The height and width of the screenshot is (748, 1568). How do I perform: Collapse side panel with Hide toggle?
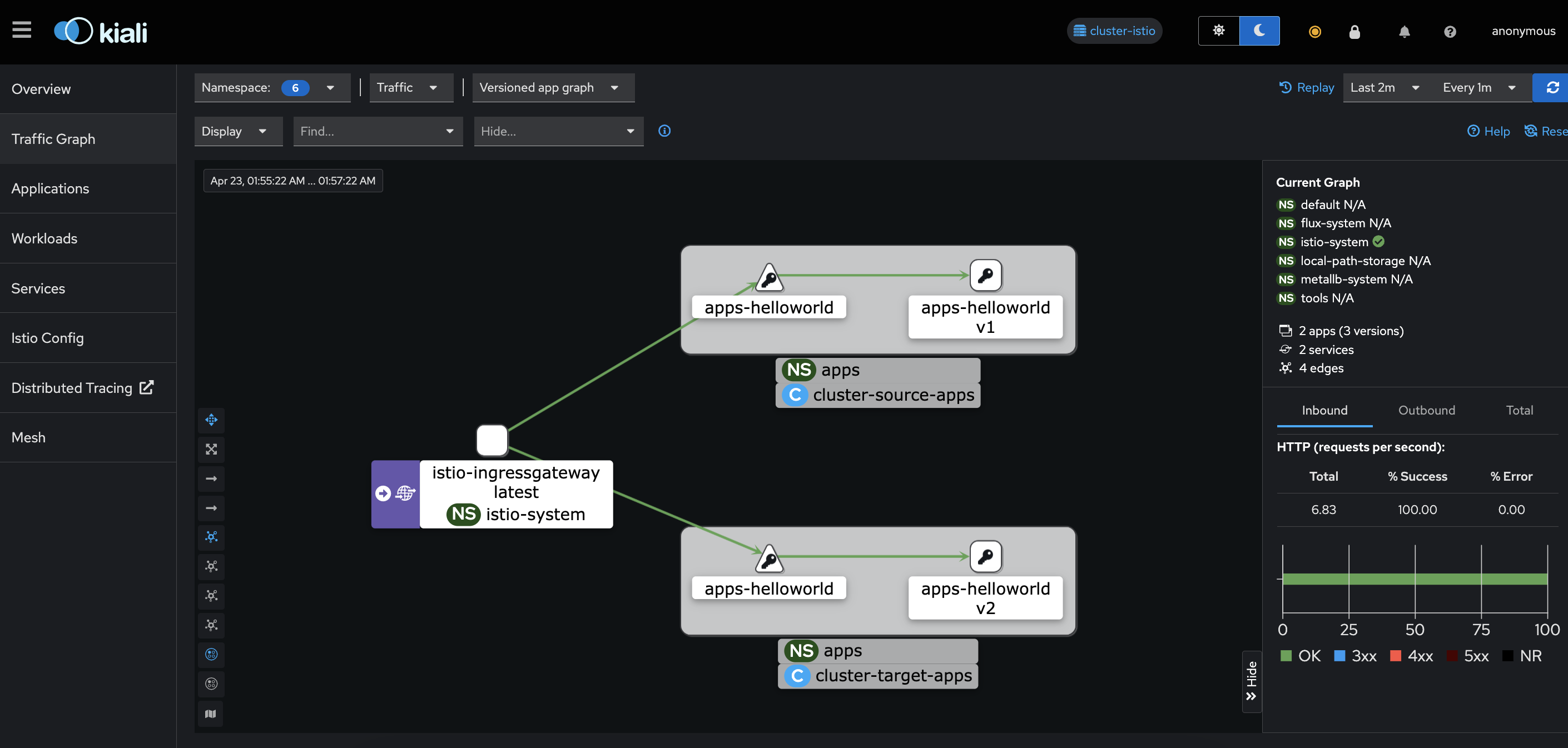tap(1252, 681)
